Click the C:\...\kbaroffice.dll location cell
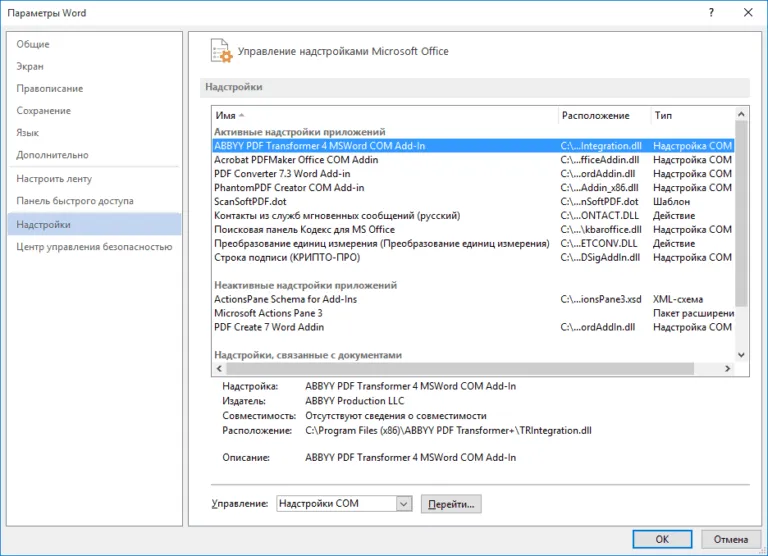 click(601, 230)
